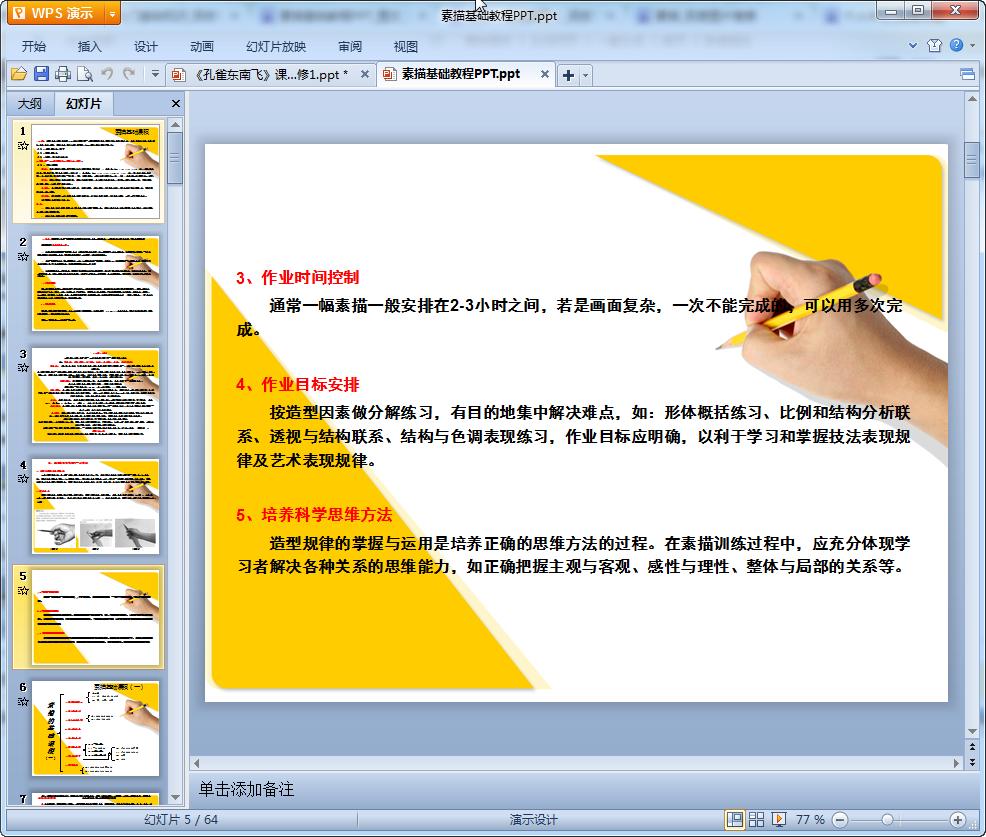Redo the last action
The width and height of the screenshot is (986, 837).
129,74
